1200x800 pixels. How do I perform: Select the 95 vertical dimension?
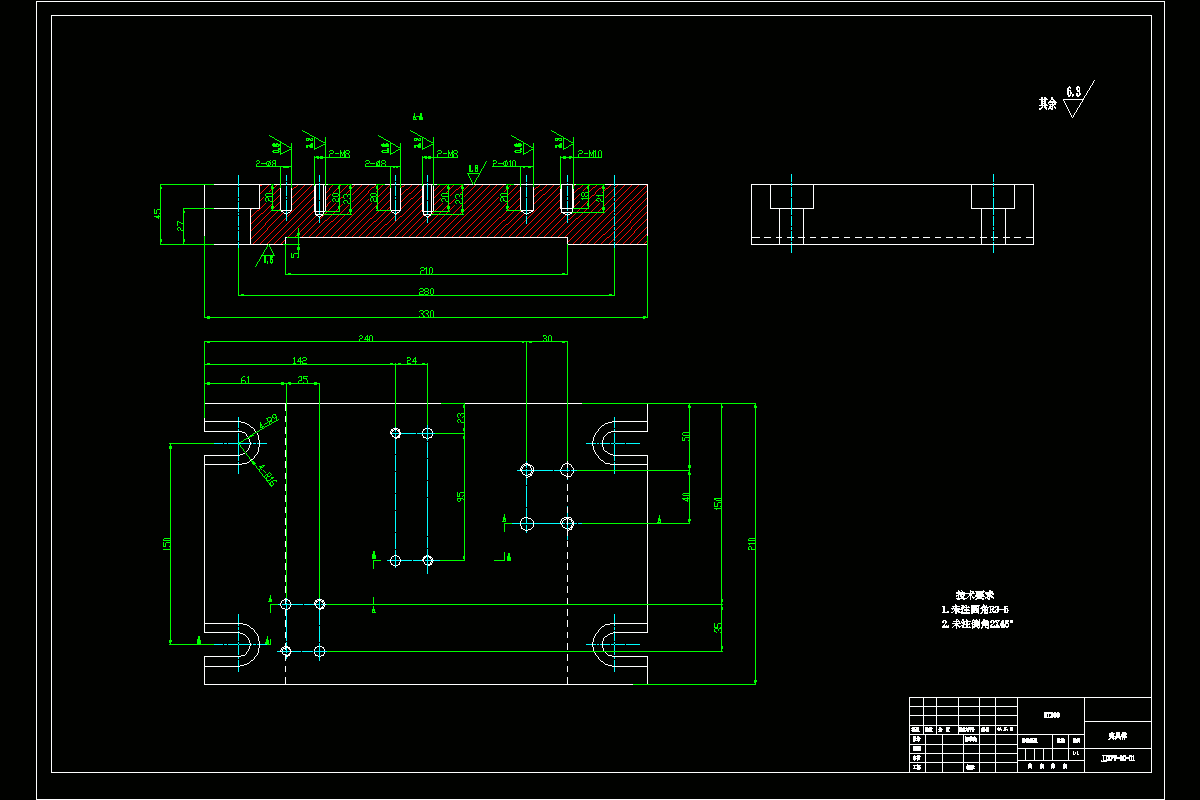point(461,496)
